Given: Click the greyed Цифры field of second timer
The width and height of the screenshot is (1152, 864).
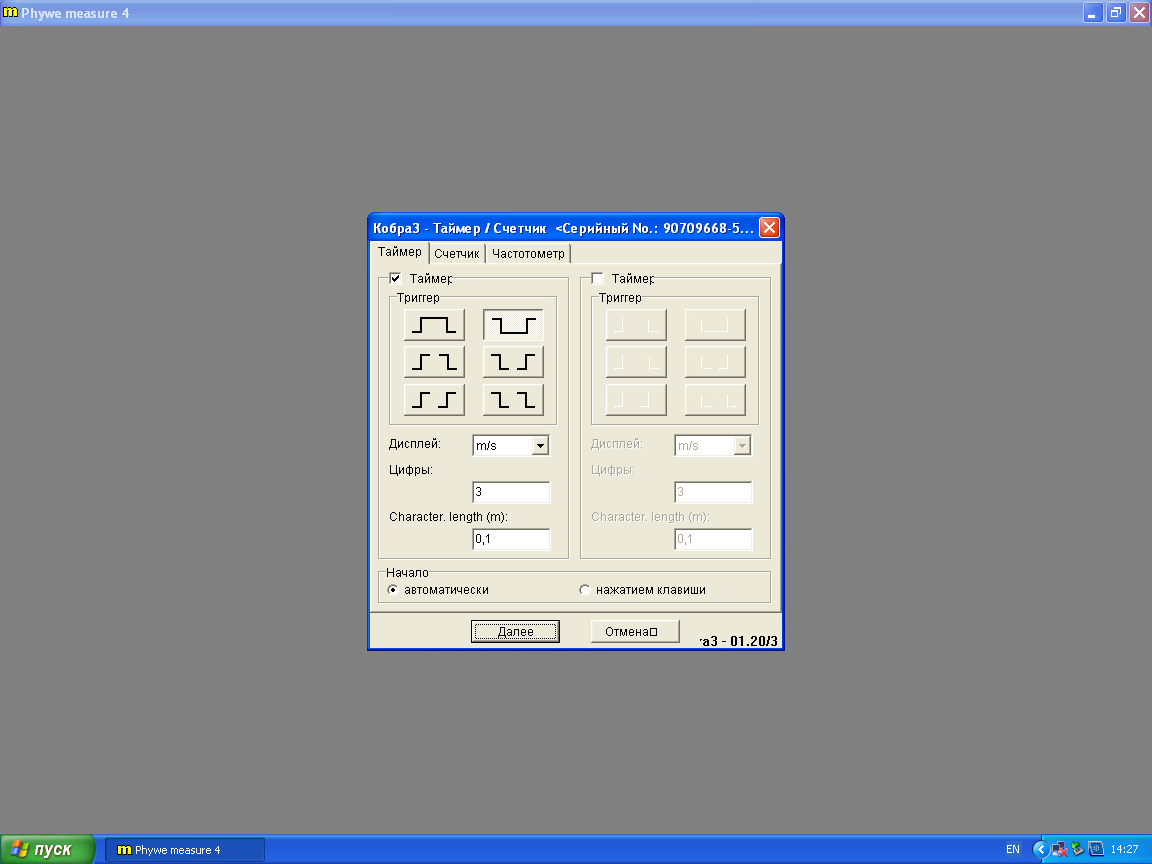Looking at the screenshot, I should pyautogui.click(x=713, y=492).
